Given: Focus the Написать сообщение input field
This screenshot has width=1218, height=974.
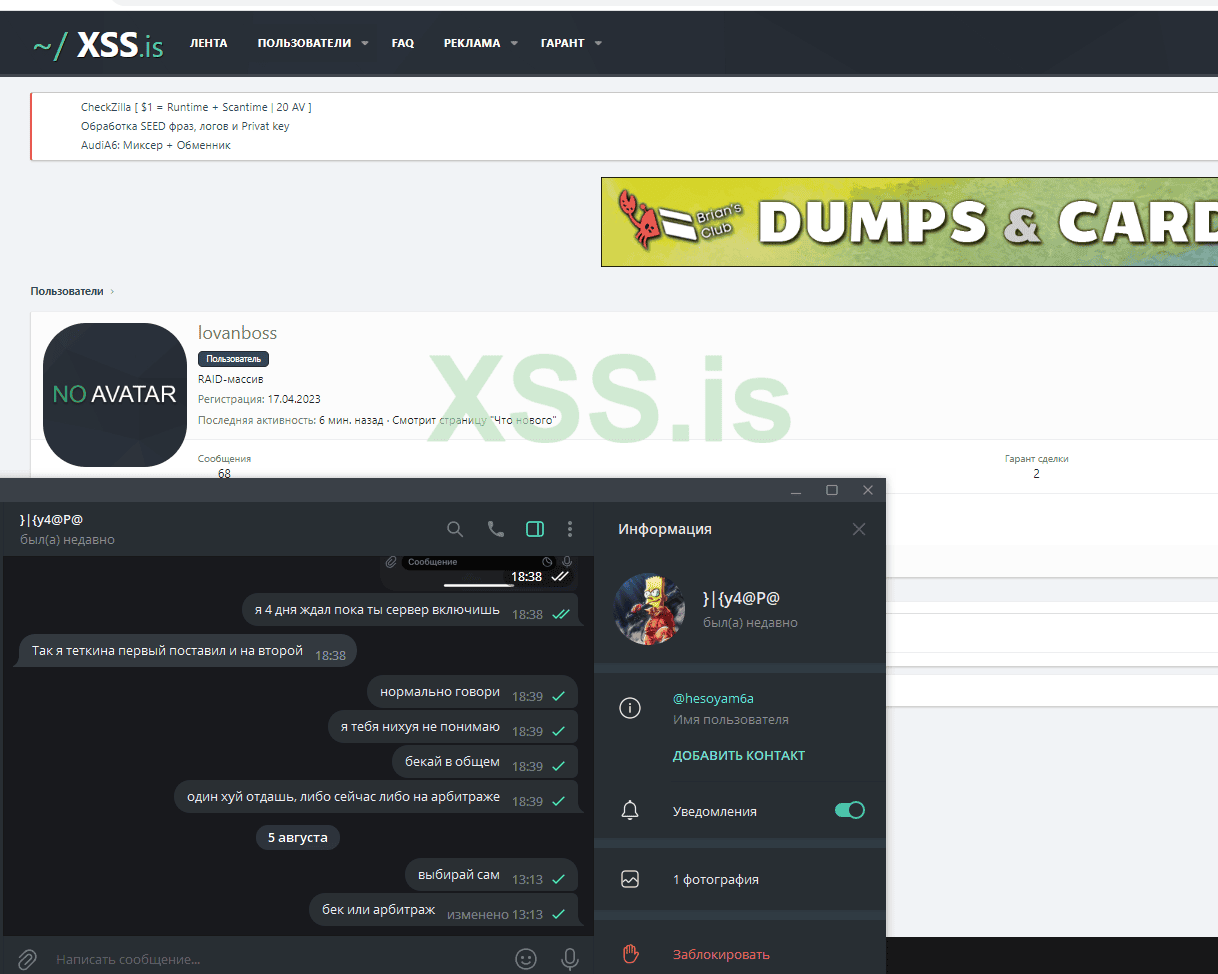Looking at the screenshot, I should (280, 959).
